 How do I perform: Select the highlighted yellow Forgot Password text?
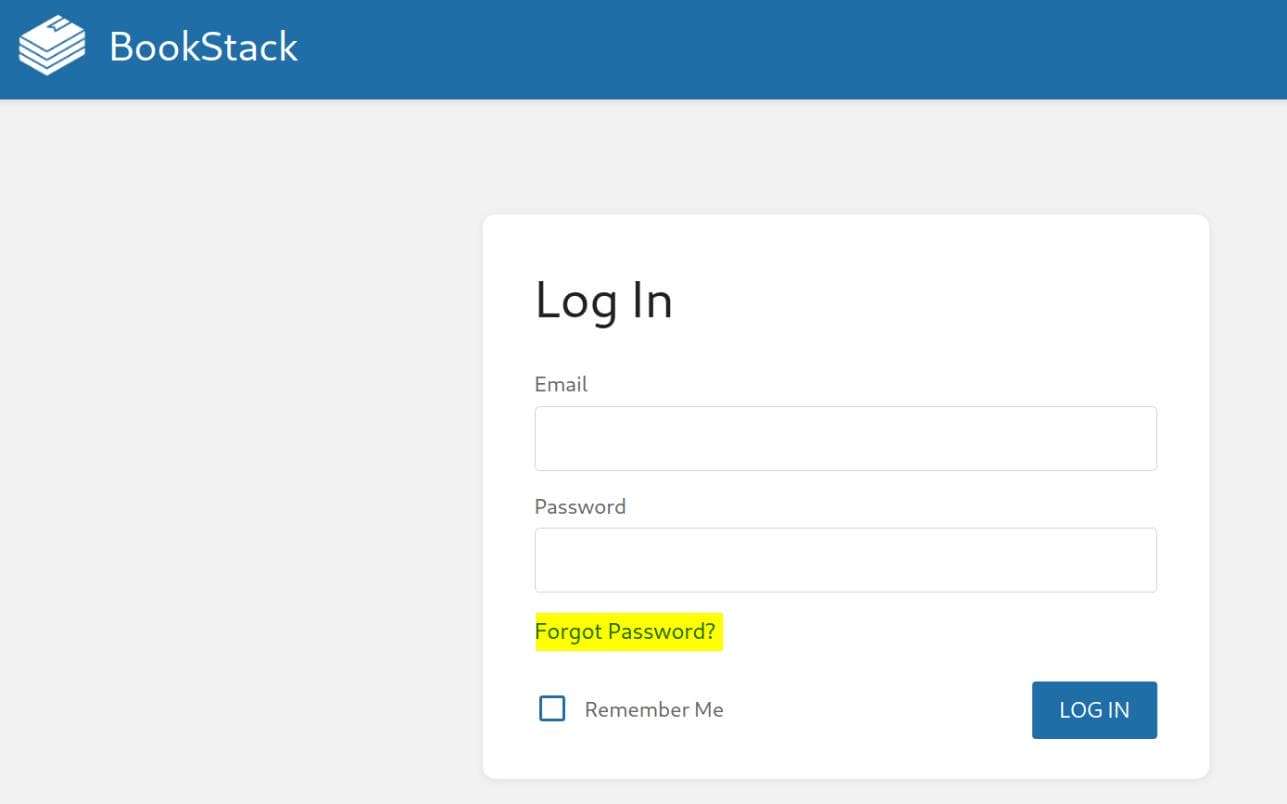[626, 632]
